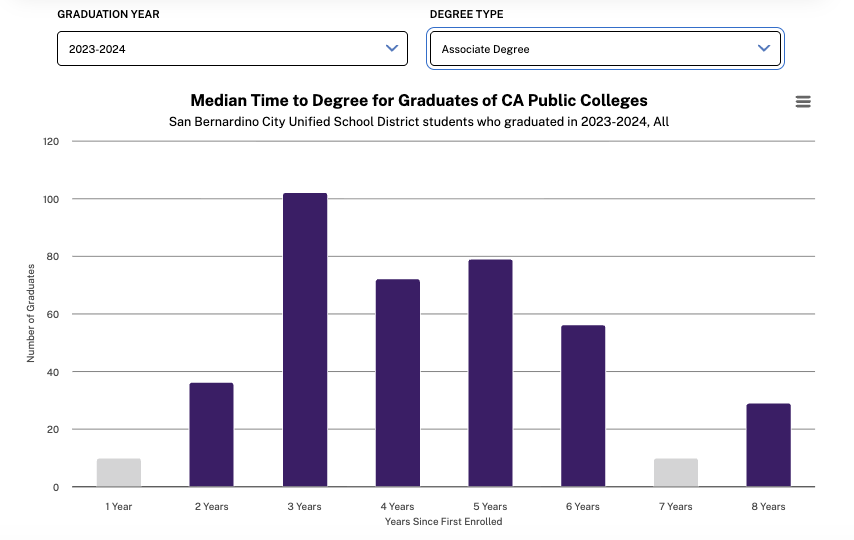
Task: Click the 2 Years purple bar
Action: [x=211, y=435]
